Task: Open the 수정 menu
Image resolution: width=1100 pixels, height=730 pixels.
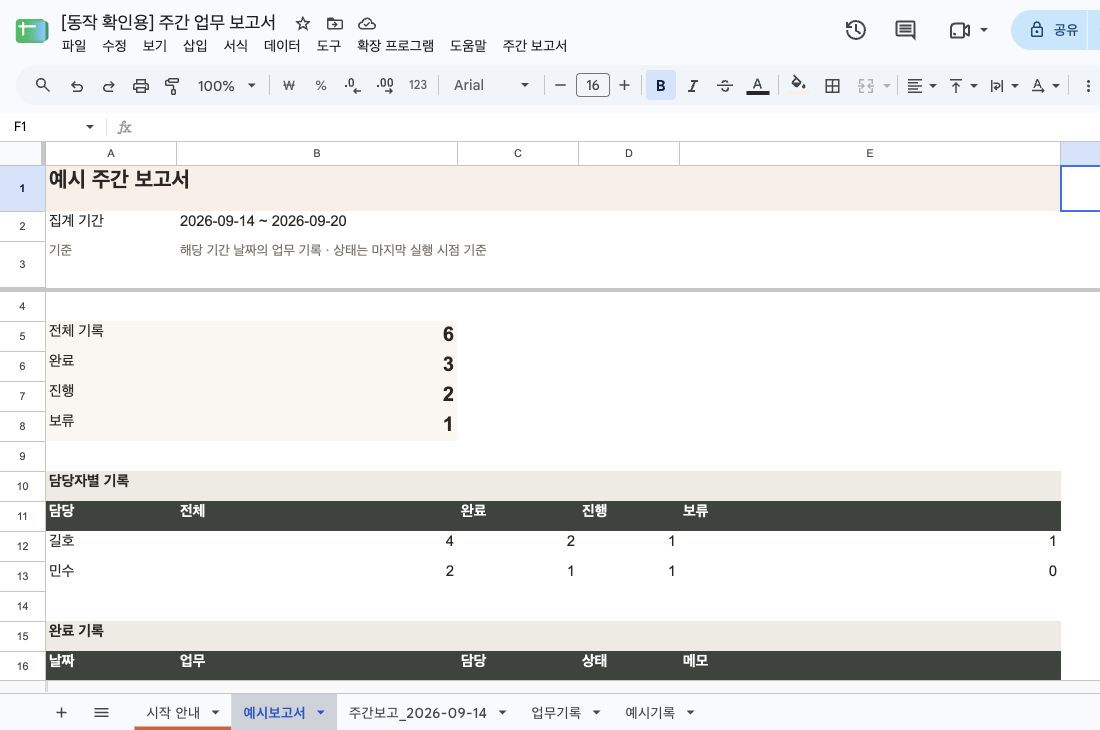Action: click(114, 46)
